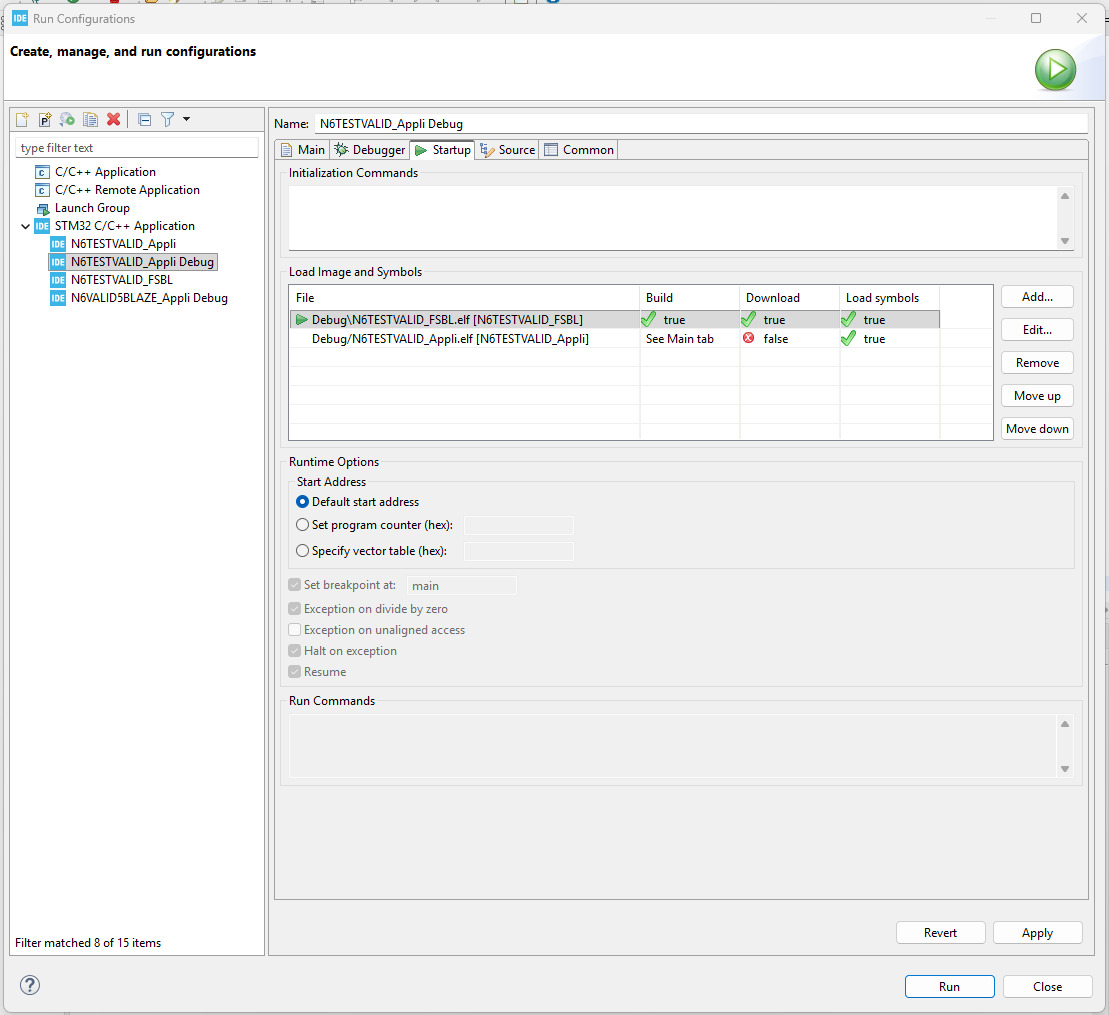1109x1015 pixels.
Task: Switch to the Main tab
Action: (x=303, y=150)
